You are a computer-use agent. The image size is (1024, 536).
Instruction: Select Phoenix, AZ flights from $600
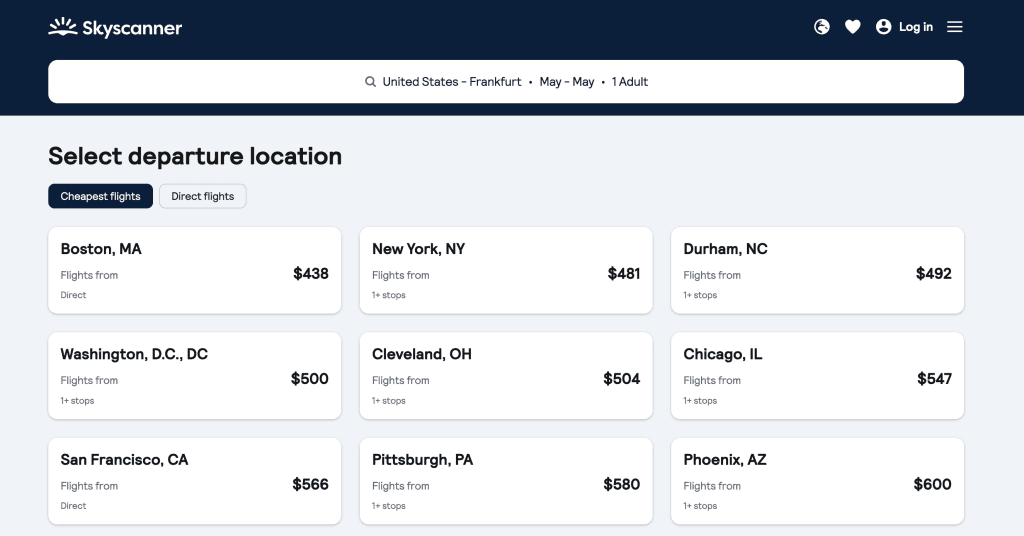pyautogui.click(x=818, y=481)
